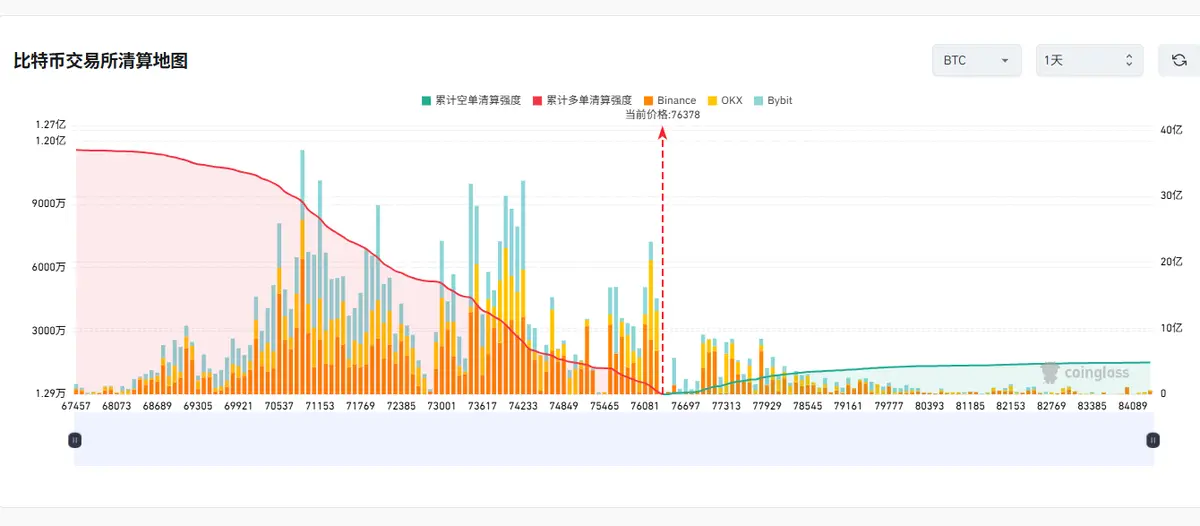
Task: Click the refresh icon button
Action: pos(1178,60)
